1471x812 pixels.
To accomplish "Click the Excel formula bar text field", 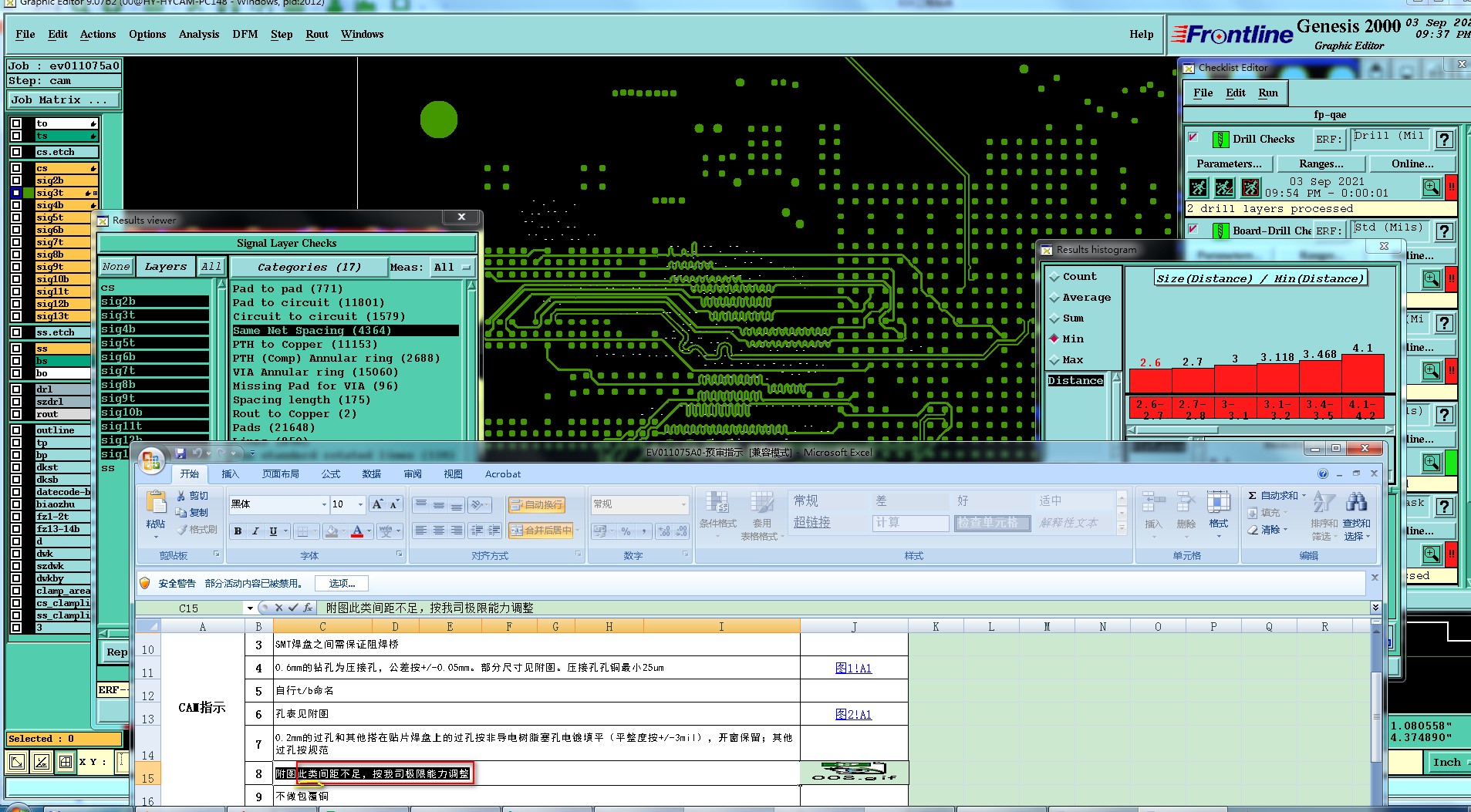I will click(x=845, y=608).
